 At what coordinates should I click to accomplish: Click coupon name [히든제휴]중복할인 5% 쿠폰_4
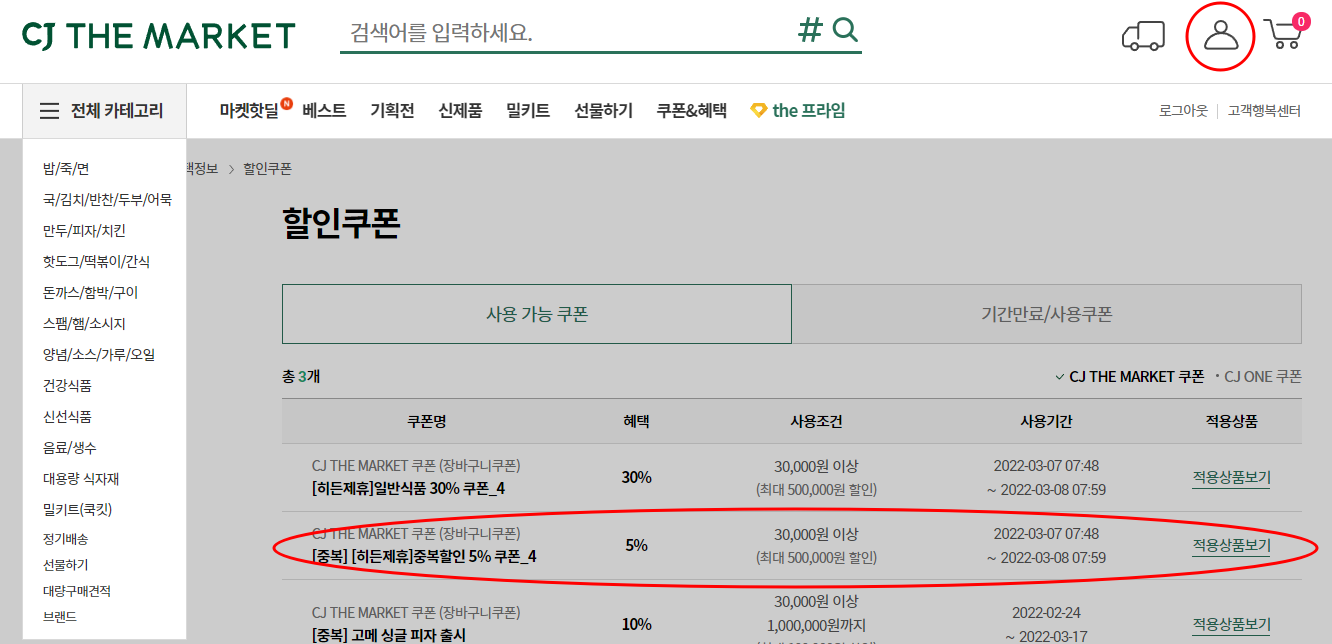(x=424, y=556)
